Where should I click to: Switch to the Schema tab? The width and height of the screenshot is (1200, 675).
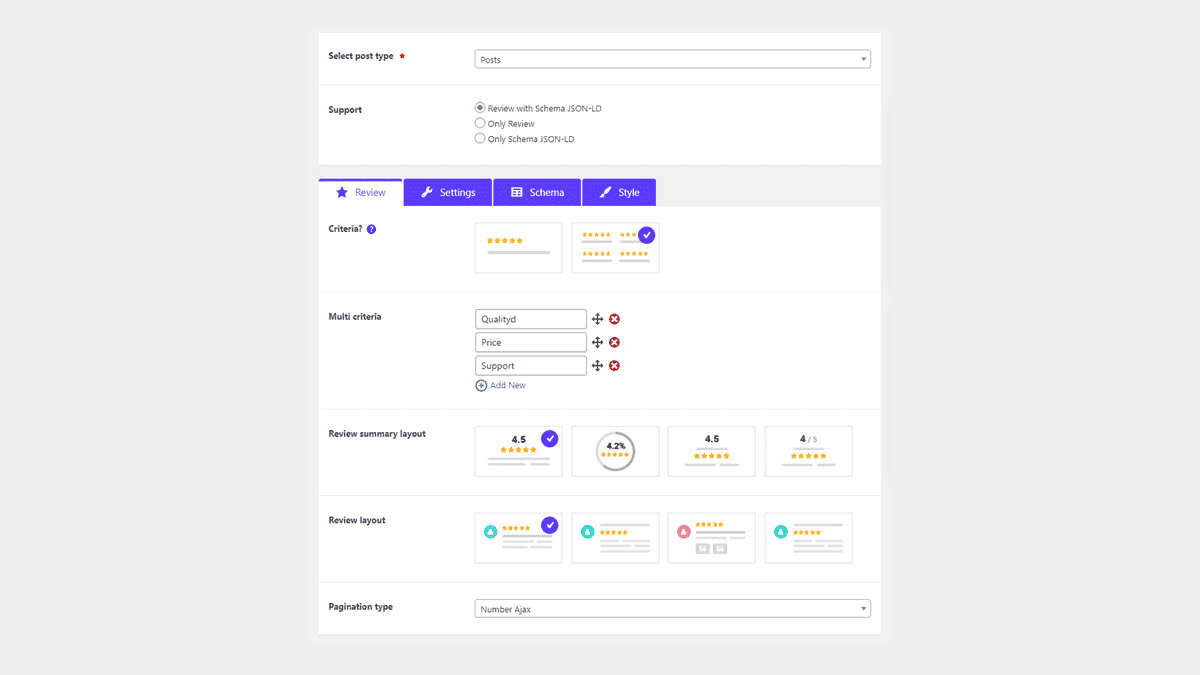(537, 191)
